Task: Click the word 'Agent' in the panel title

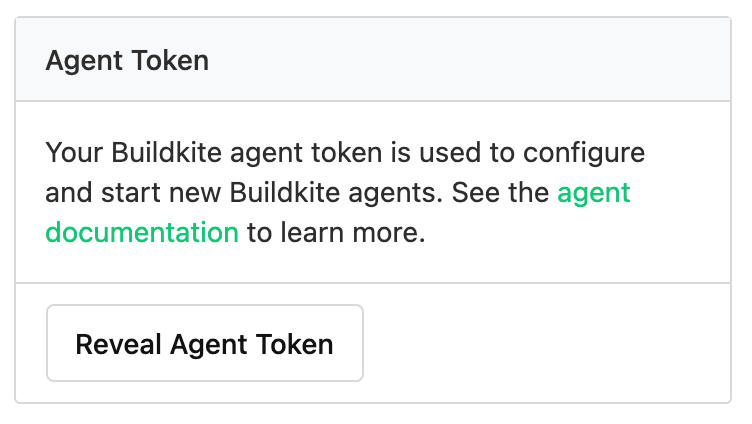Action: 84,61
